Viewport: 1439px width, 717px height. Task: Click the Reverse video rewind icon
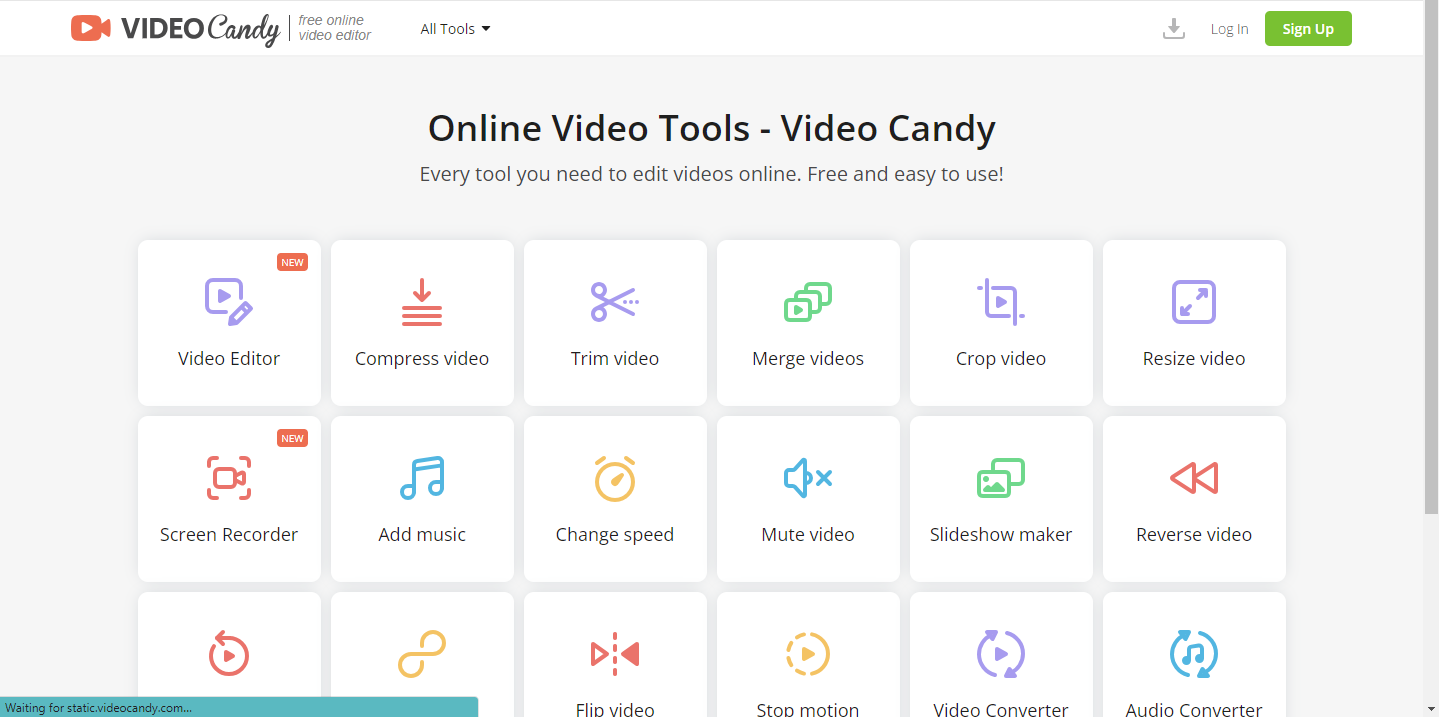(1194, 478)
